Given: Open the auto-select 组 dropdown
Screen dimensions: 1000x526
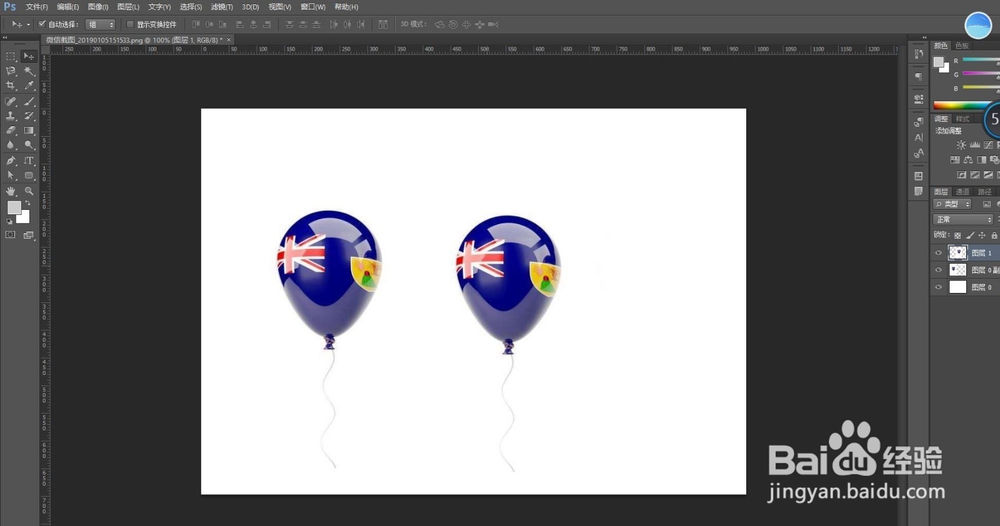Looking at the screenshot, I should tap(100, 24).
